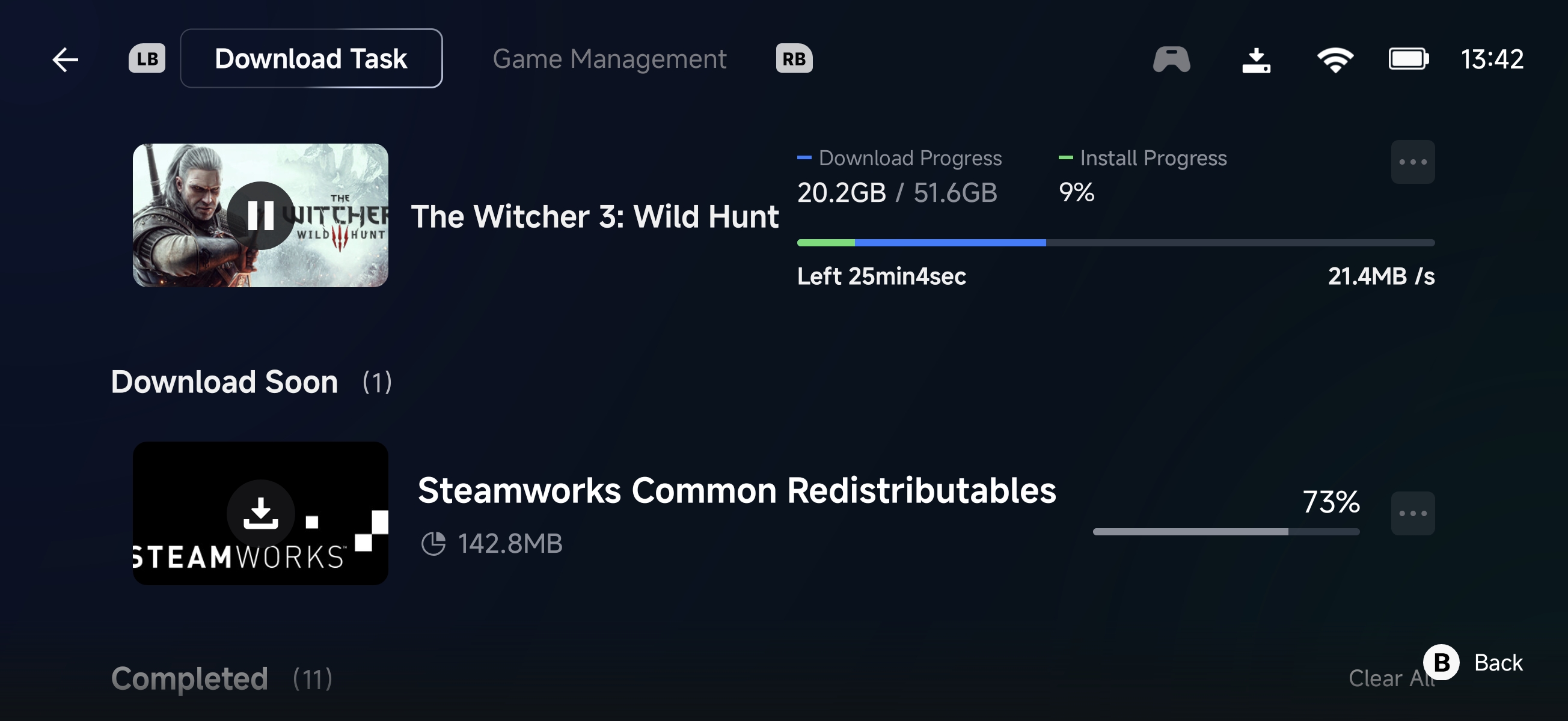Click the back arrow icon
1568x721 pixels.
pyautogui.click(x=65, y=59)
